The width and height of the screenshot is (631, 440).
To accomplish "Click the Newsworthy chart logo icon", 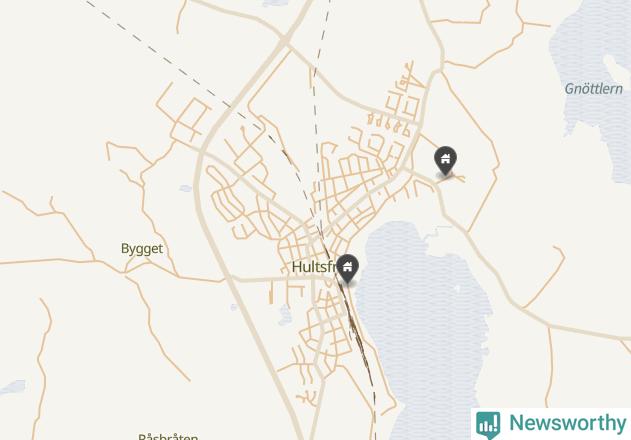I will pos(488,425).
